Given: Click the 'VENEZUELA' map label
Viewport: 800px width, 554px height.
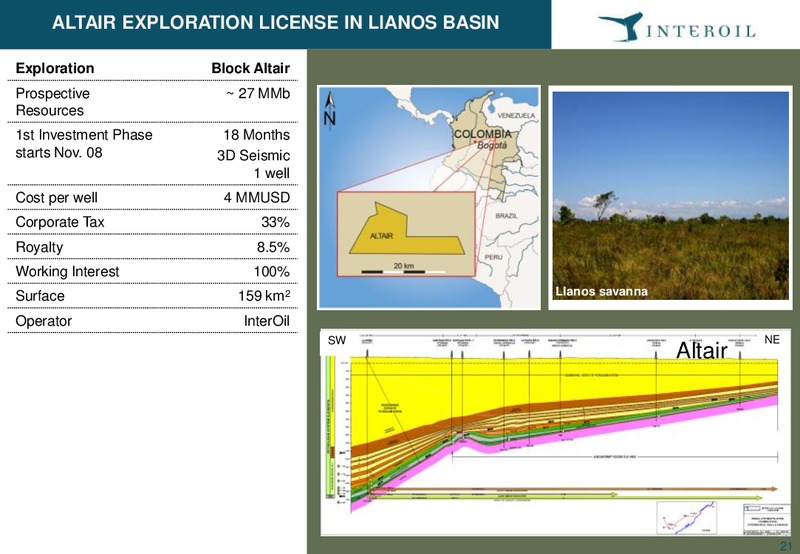Looking at the screenshot, I should tap(517, 115).
